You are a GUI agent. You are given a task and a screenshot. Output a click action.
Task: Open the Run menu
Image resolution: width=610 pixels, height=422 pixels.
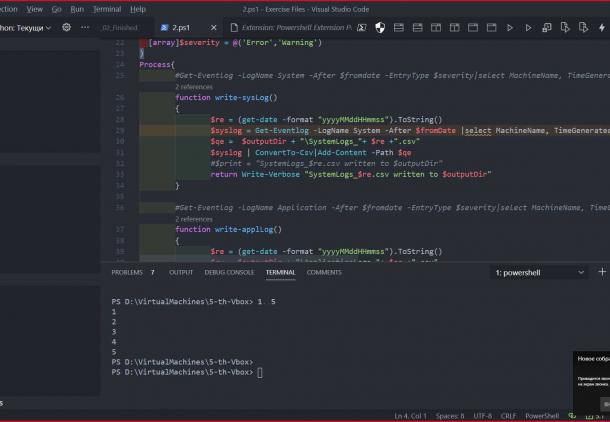coord(77,9)
